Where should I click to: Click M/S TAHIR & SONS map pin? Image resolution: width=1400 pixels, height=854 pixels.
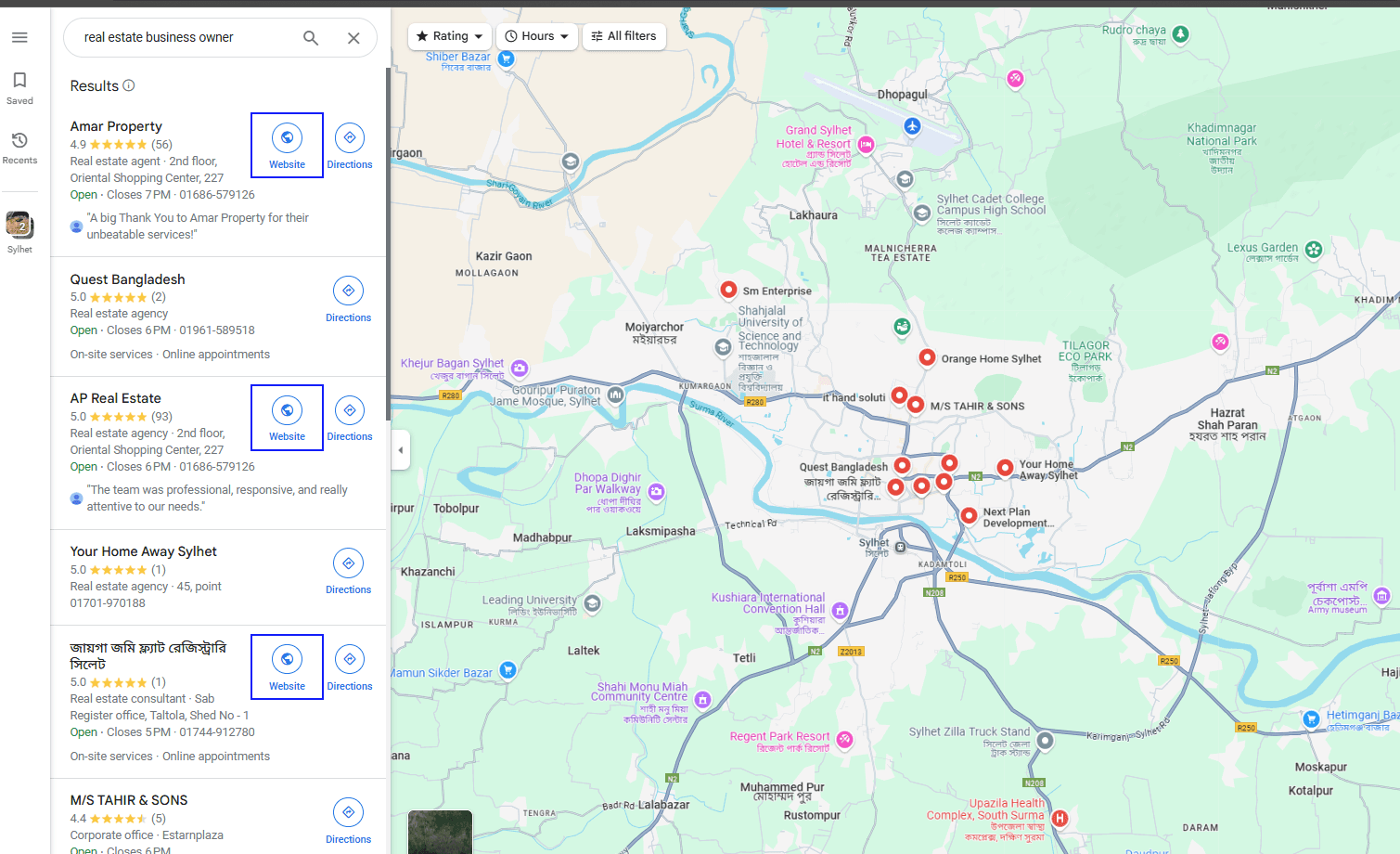916,405
